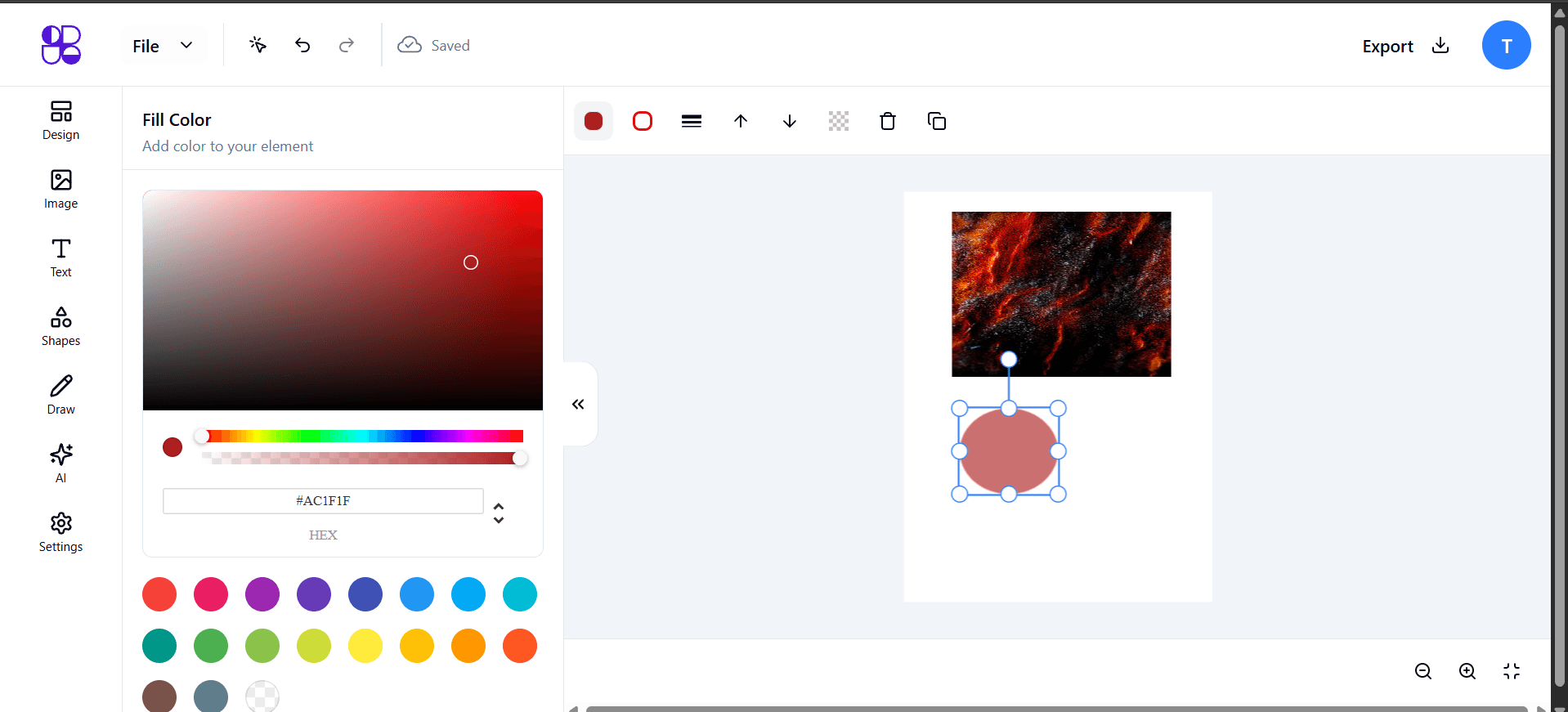The image size is (1568, 712).
Task: Click the HEX color input field
Action: click(323, 500)
